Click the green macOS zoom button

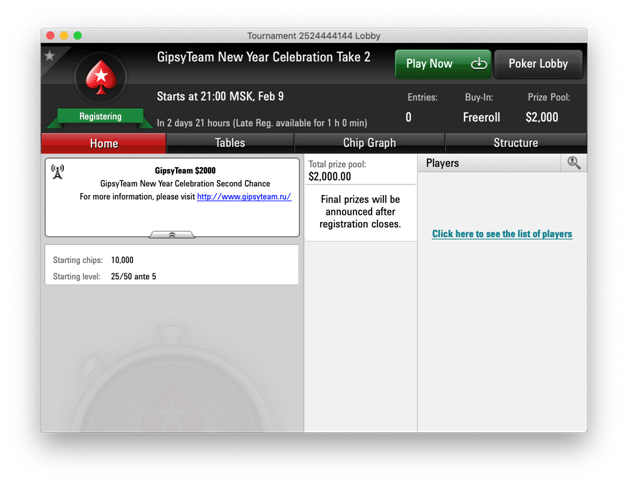(x=78, y=36)
